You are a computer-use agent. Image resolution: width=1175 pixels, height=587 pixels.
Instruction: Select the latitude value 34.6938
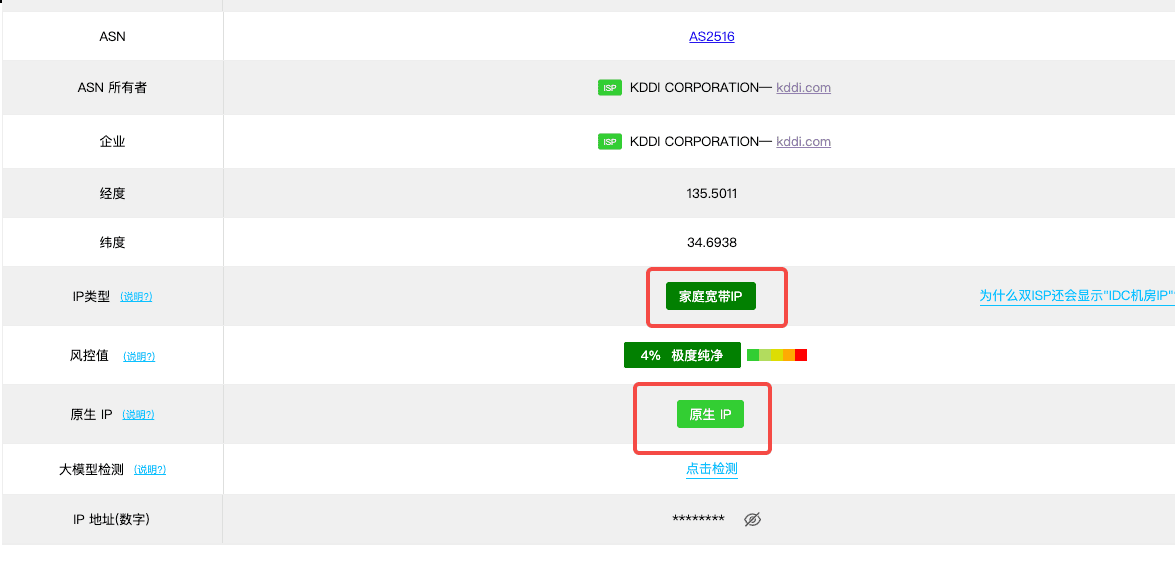[x=712, y=243]
